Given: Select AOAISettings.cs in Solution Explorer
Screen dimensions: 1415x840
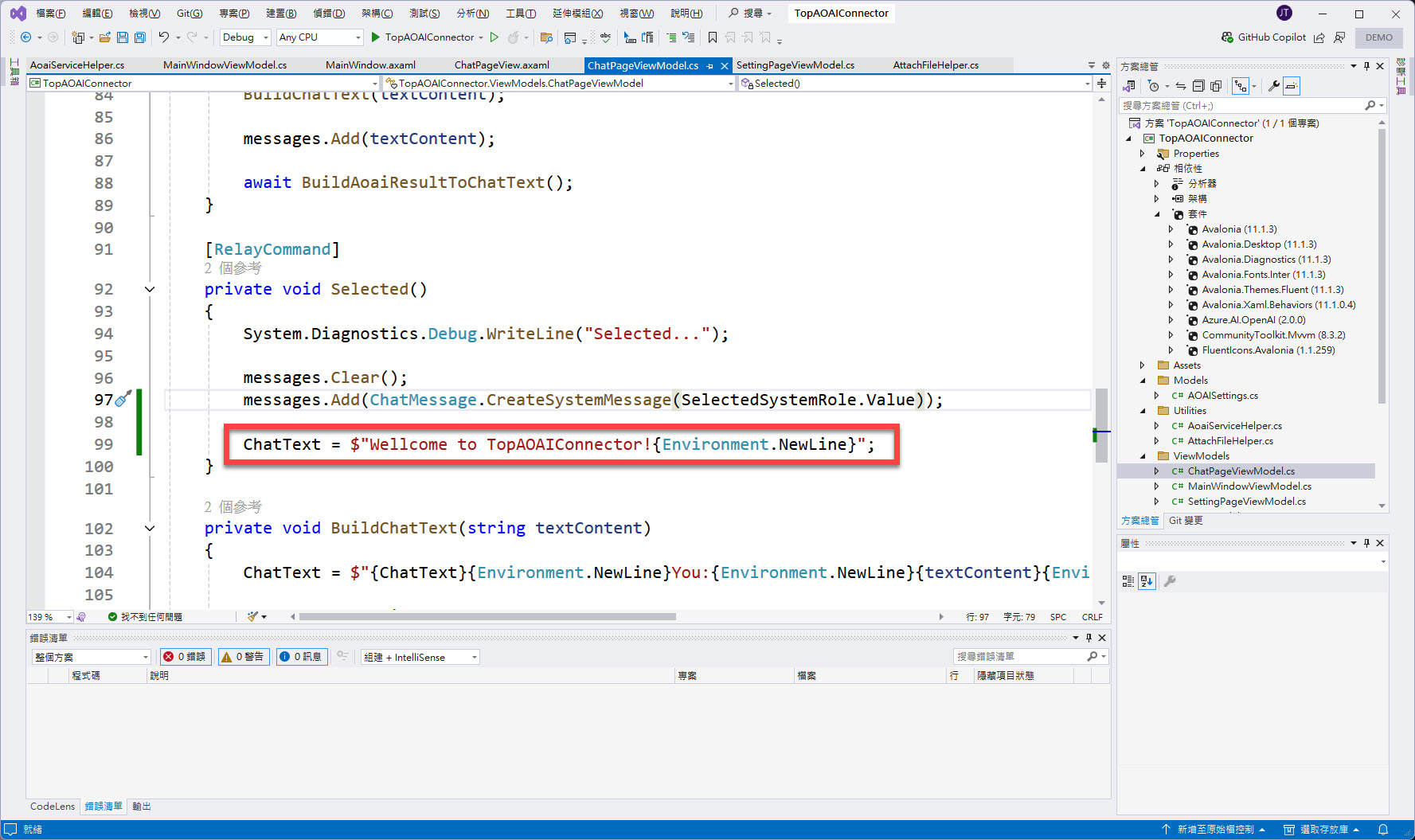Looking at the screenshot, I should (x=1222, y=396).
